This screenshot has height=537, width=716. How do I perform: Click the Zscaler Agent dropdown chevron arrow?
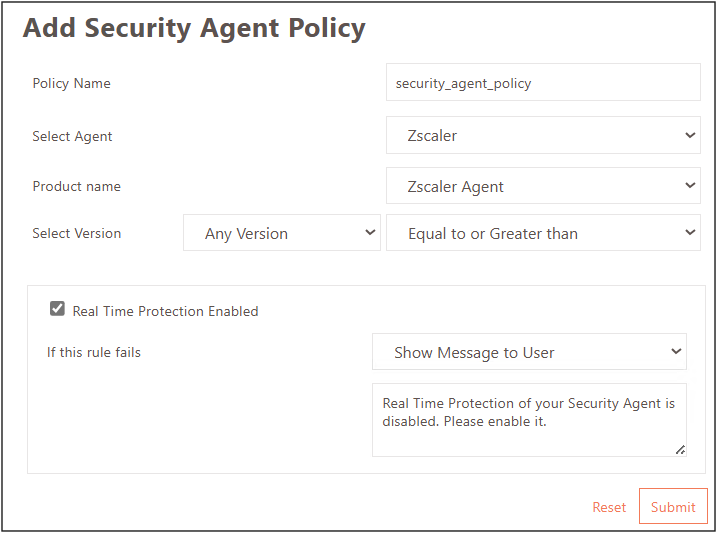690,185
